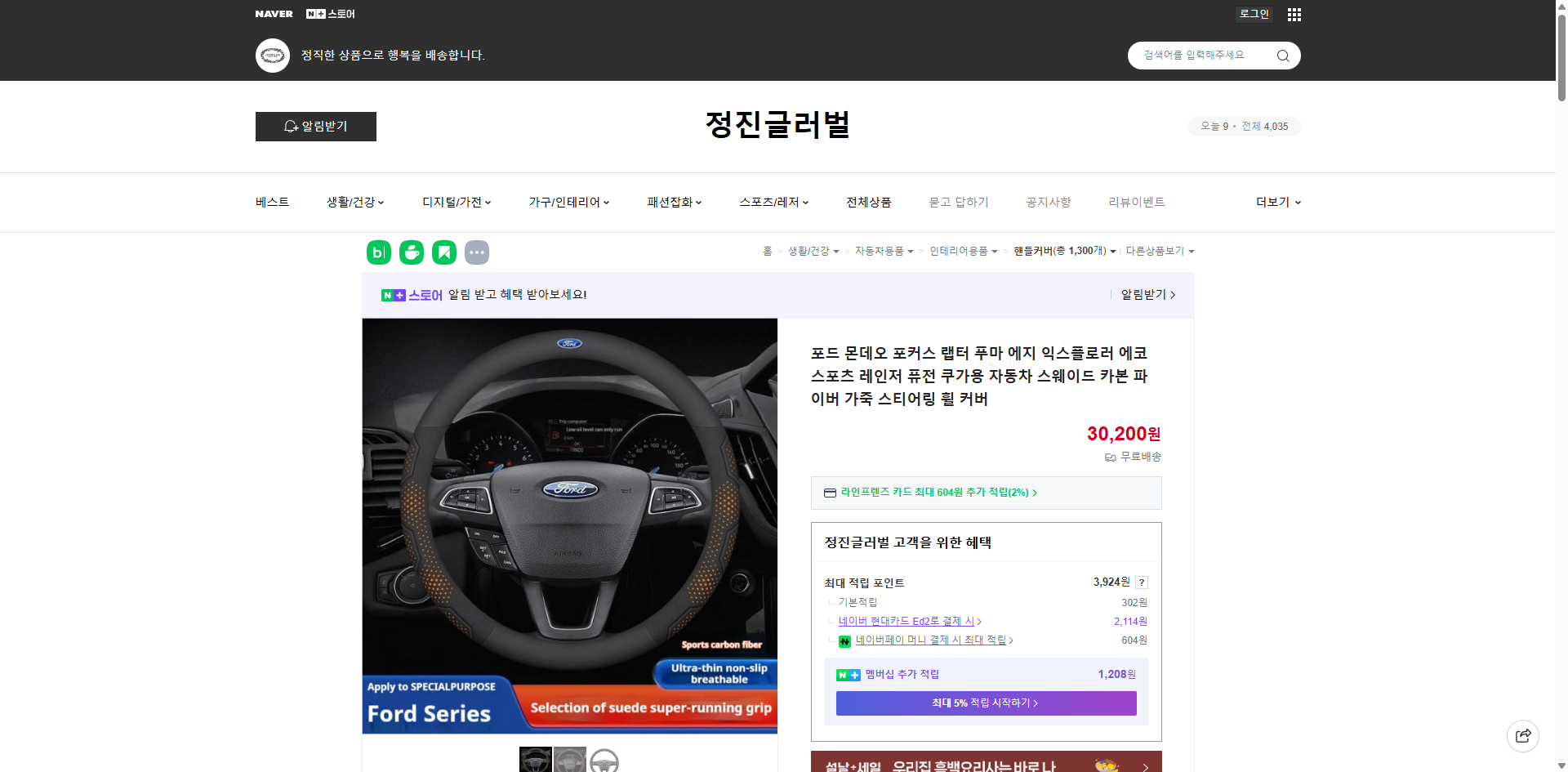
Task: Click the search input field
Action: (x=1200, y=56)
